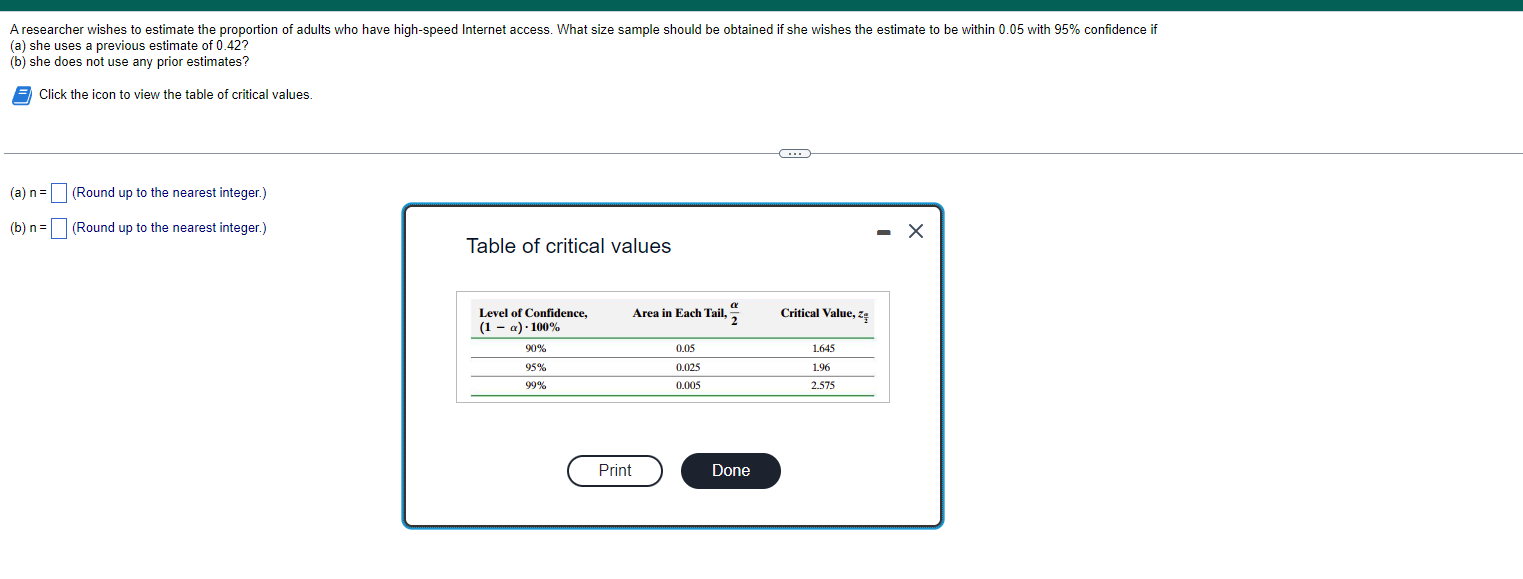Screen dimensions: 1523x579
Task: Click the 'Level of Confidence' column header
Action: 533,320
